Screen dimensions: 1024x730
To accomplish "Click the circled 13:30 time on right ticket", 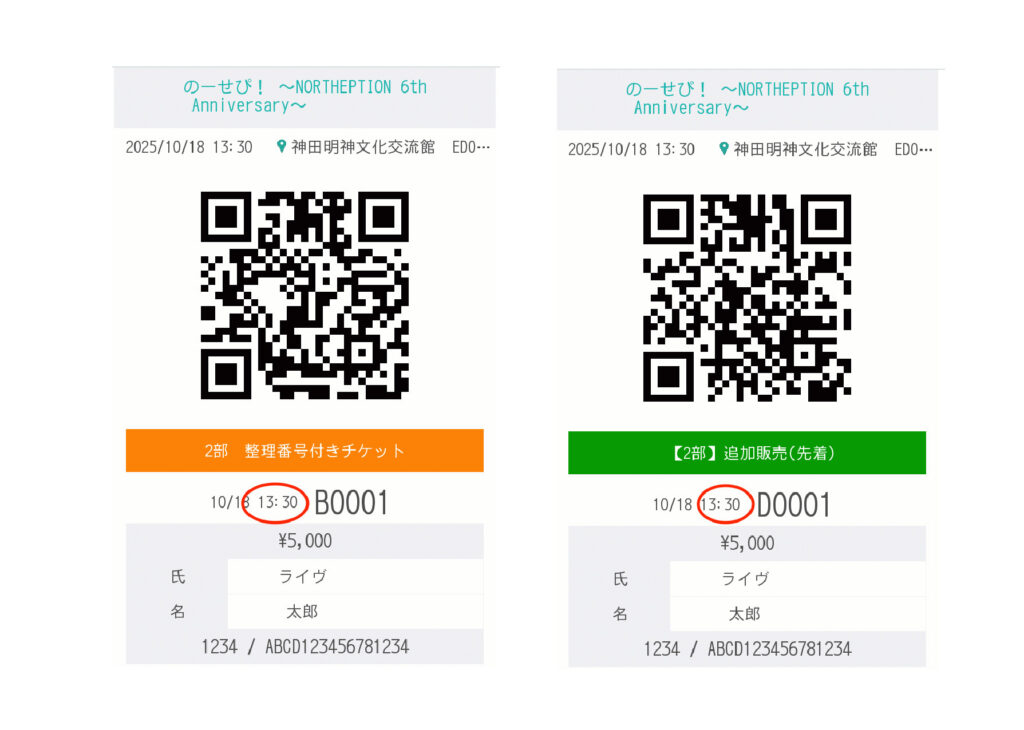I will (x=720, y=505).
